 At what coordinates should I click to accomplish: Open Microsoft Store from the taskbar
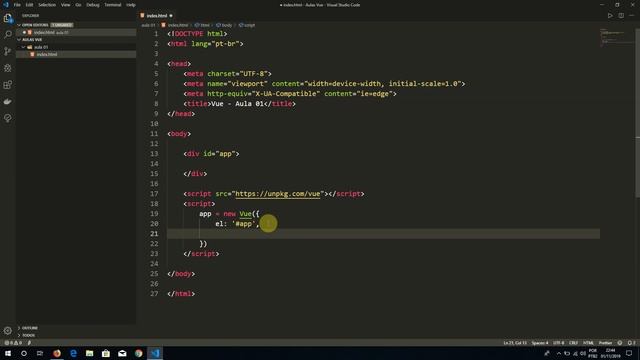click(x=106, y=353)
